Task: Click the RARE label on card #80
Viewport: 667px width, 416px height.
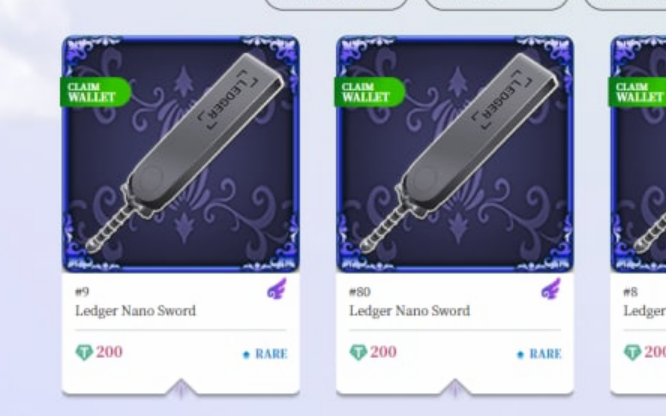Action: 545,354
